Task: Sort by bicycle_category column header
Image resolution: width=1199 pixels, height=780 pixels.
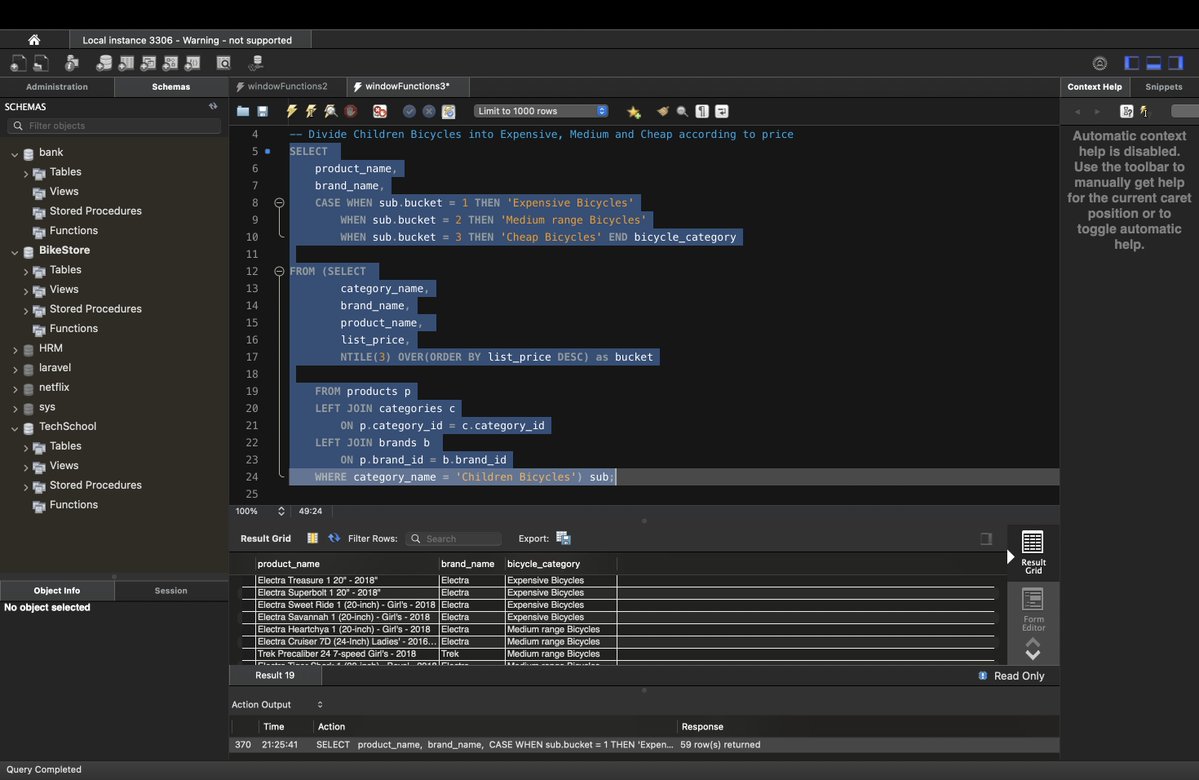Action: [561, 564]
